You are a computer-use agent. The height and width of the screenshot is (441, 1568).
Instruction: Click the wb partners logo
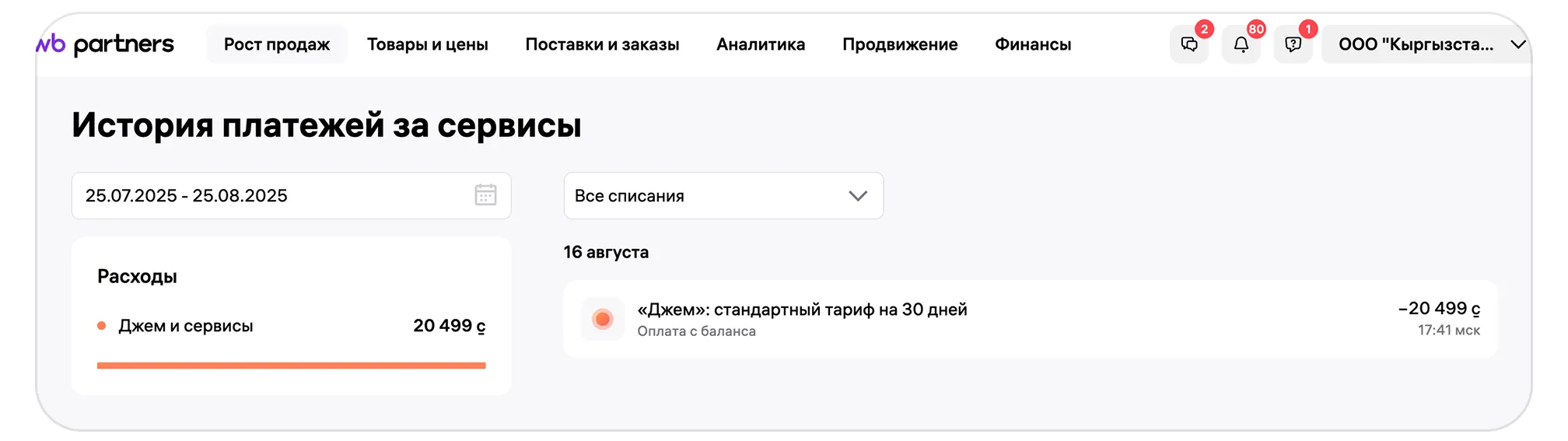coord(106,44)
